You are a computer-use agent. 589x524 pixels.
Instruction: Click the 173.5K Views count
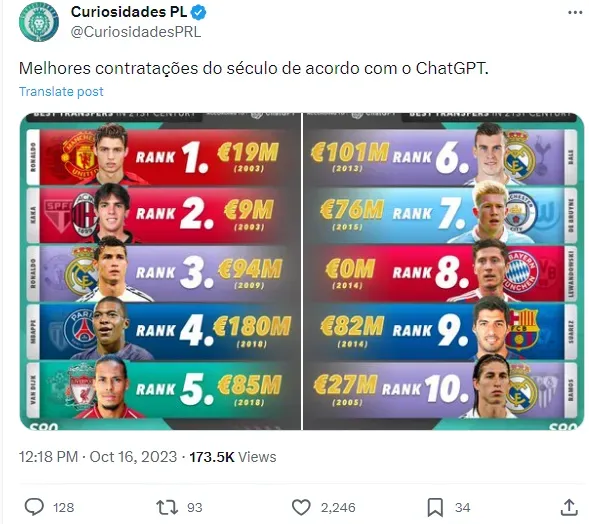coord(233,457)
